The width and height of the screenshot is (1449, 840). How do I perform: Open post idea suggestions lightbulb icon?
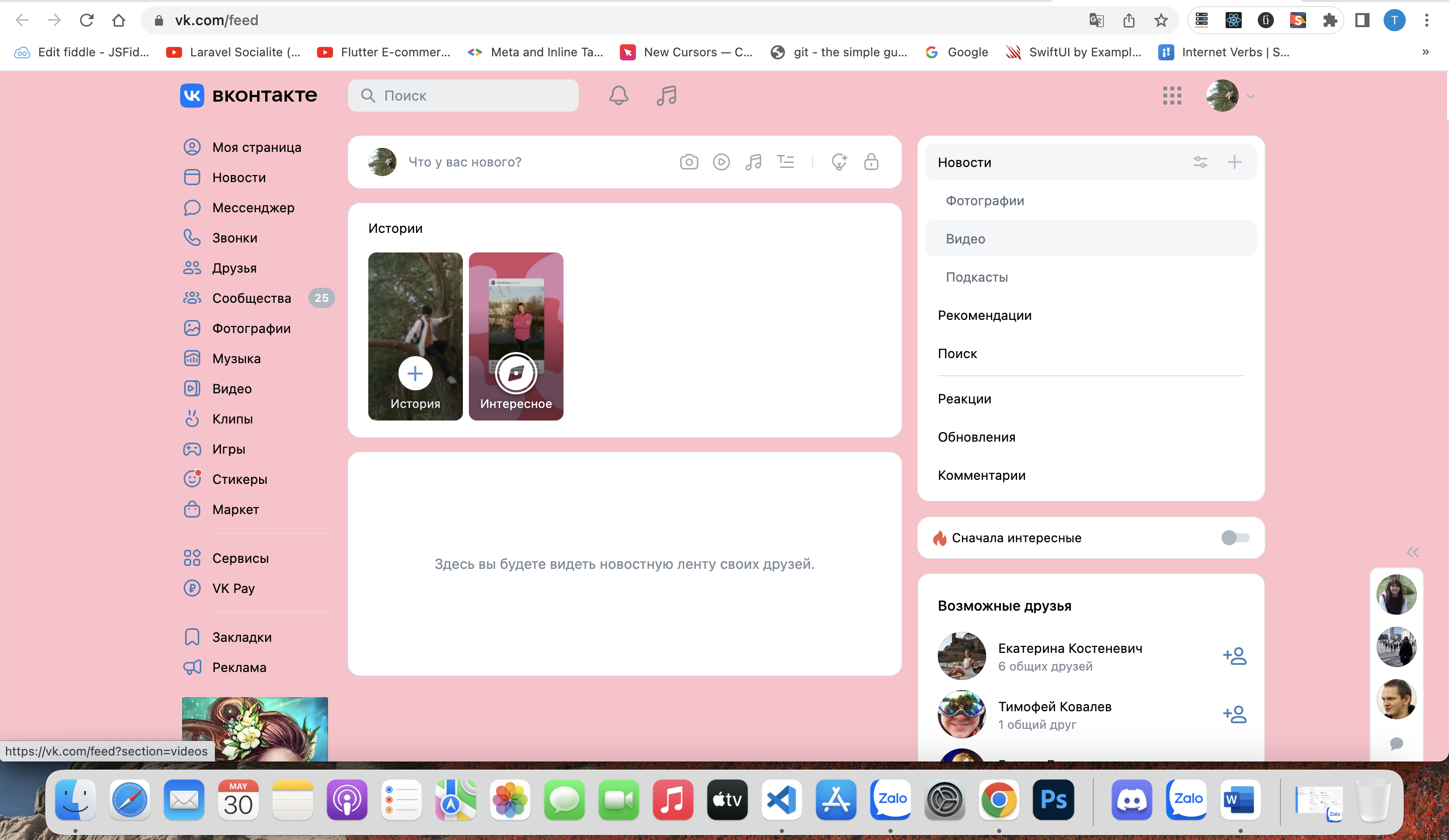[839, 162]
